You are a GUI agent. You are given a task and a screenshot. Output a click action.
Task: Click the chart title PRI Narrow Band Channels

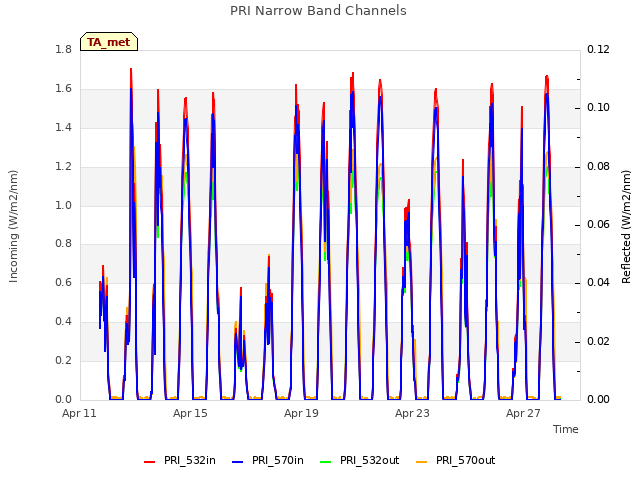point(318,11)
